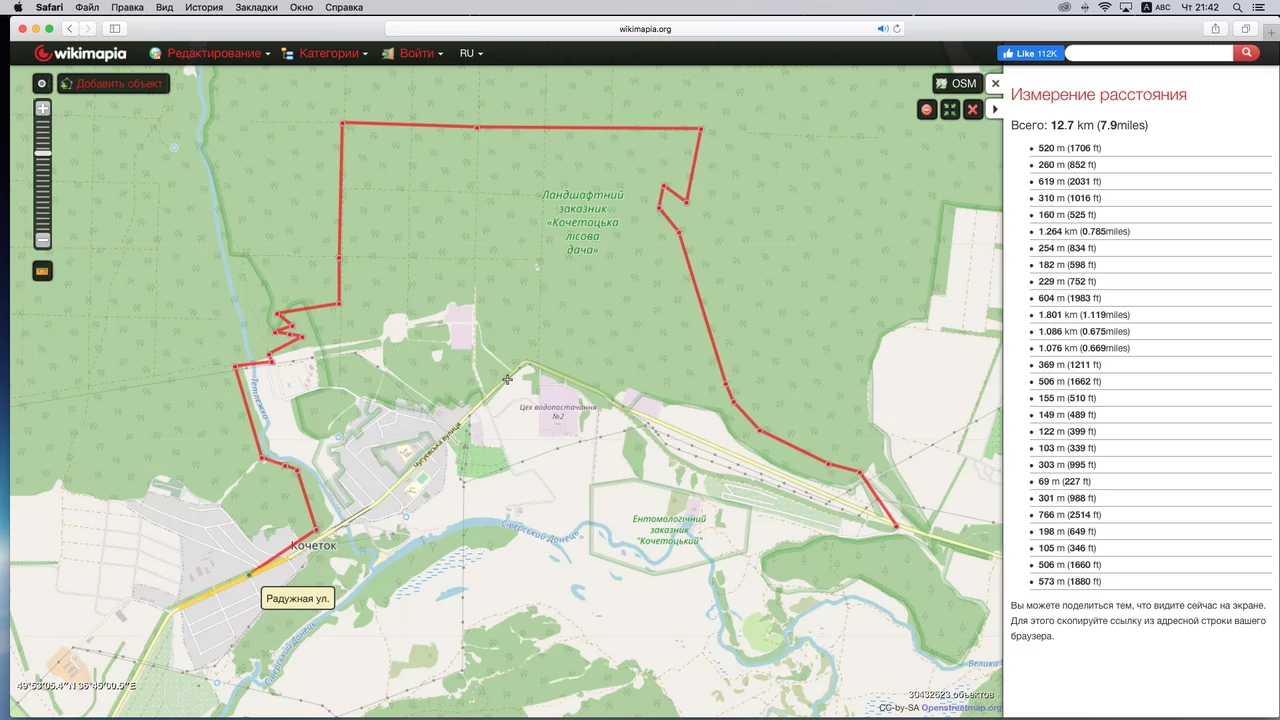Open Вид menu
1280x720 pixels.
tap(164, 7)
